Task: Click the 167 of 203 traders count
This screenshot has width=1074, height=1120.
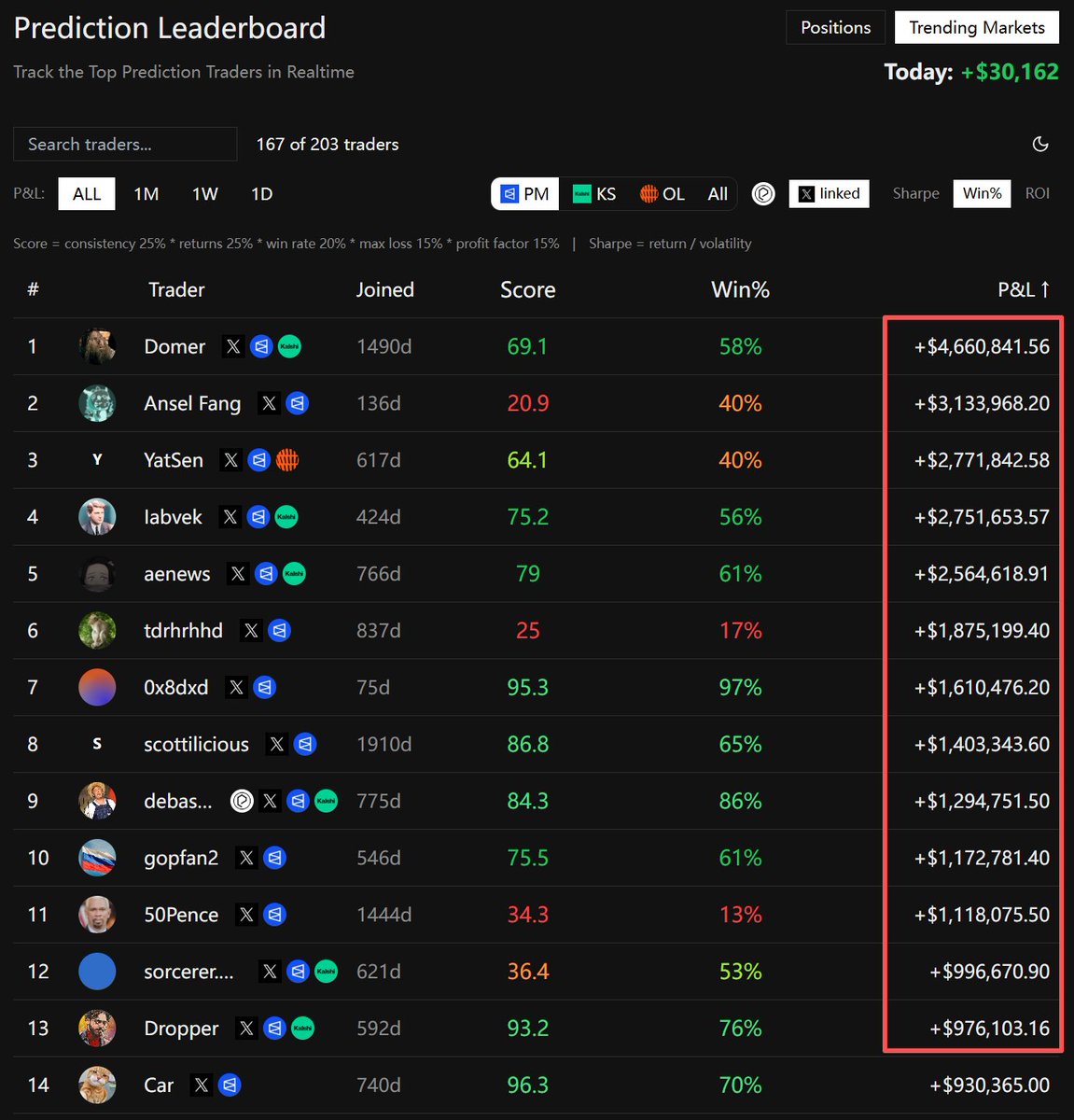Action: (328, 144)
